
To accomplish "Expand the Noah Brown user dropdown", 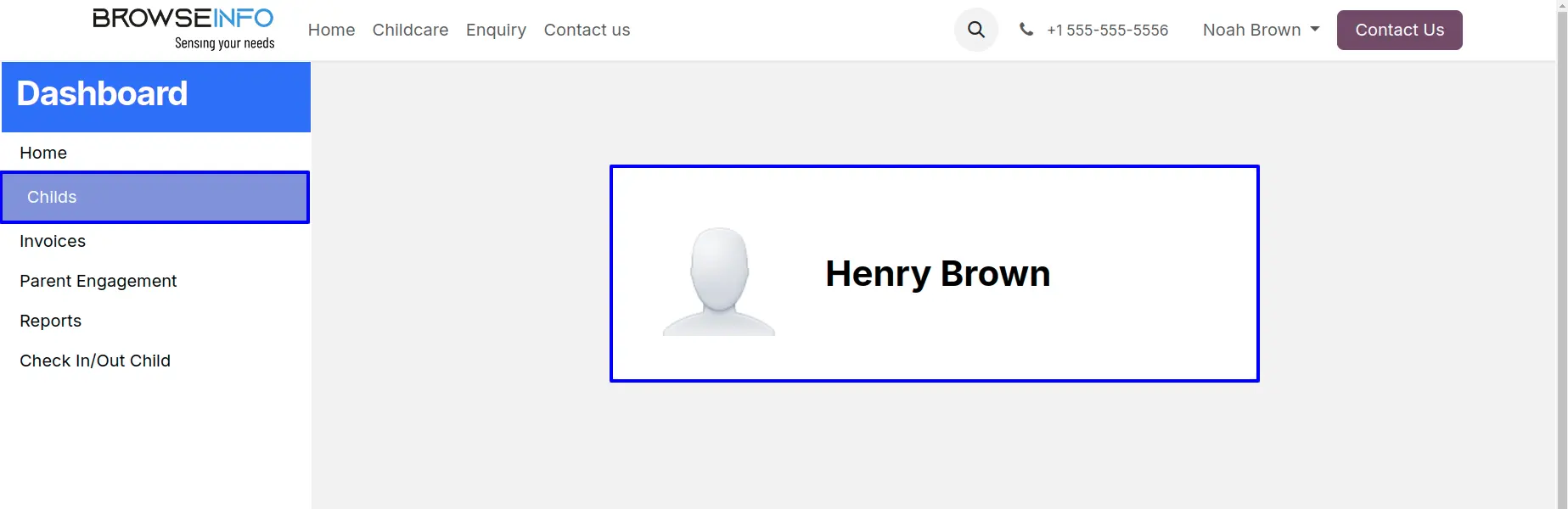I will [x=1261, y=30].
